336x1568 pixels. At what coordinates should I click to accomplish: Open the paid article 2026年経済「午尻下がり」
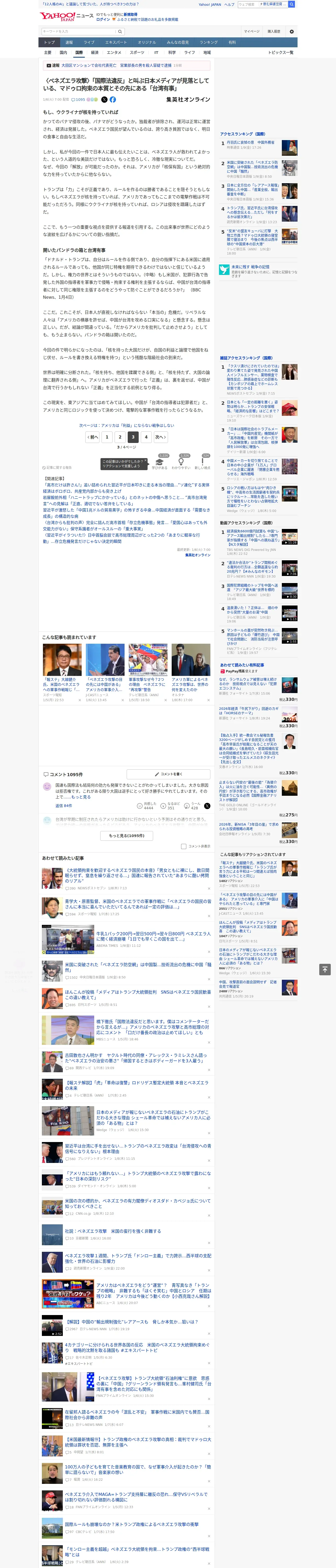[x=249, y=711]
